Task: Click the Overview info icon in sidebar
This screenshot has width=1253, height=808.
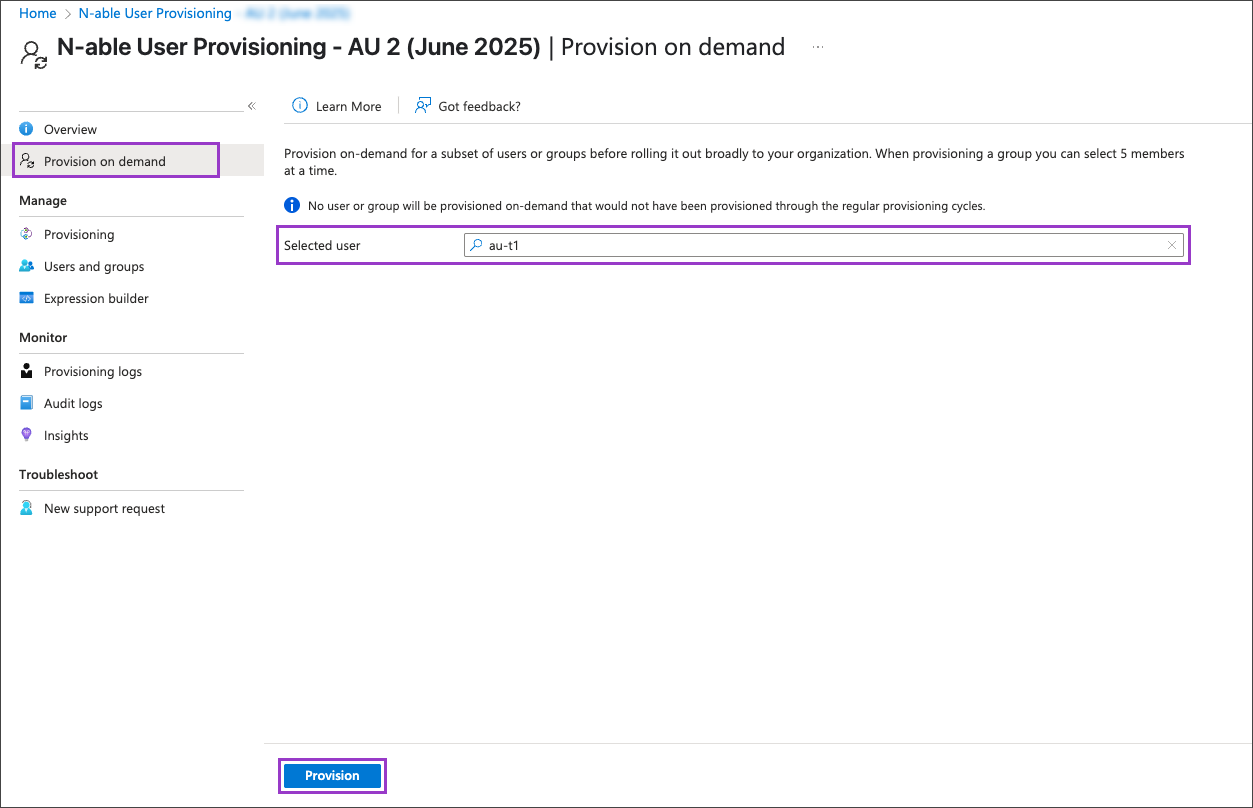Action: (x=26, y=129)
